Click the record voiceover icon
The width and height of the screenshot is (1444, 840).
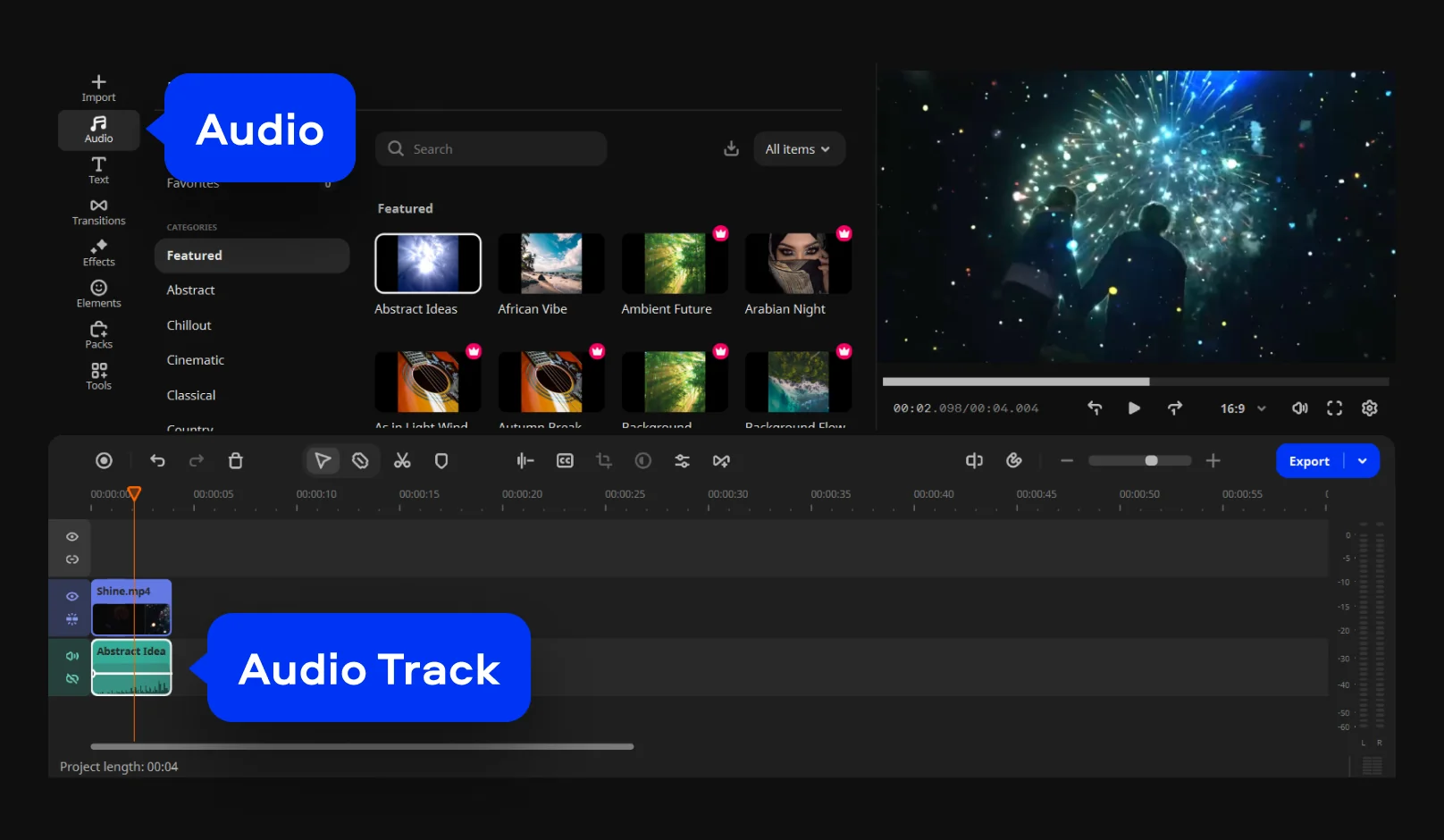click(x=104, y=461)
